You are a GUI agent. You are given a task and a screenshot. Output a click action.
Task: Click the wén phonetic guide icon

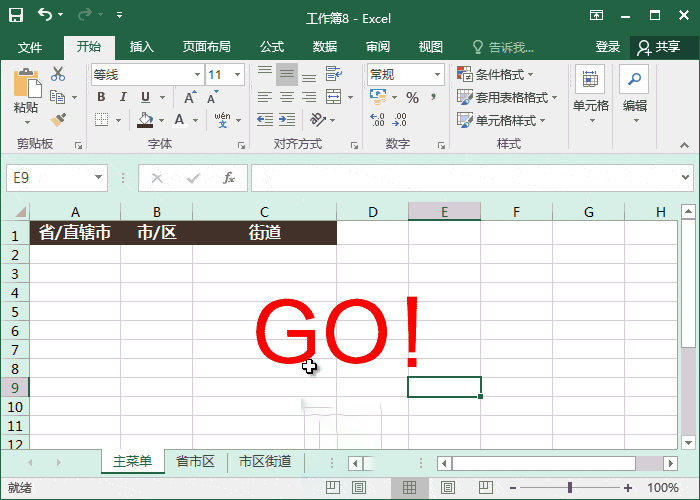coord(222,120)
